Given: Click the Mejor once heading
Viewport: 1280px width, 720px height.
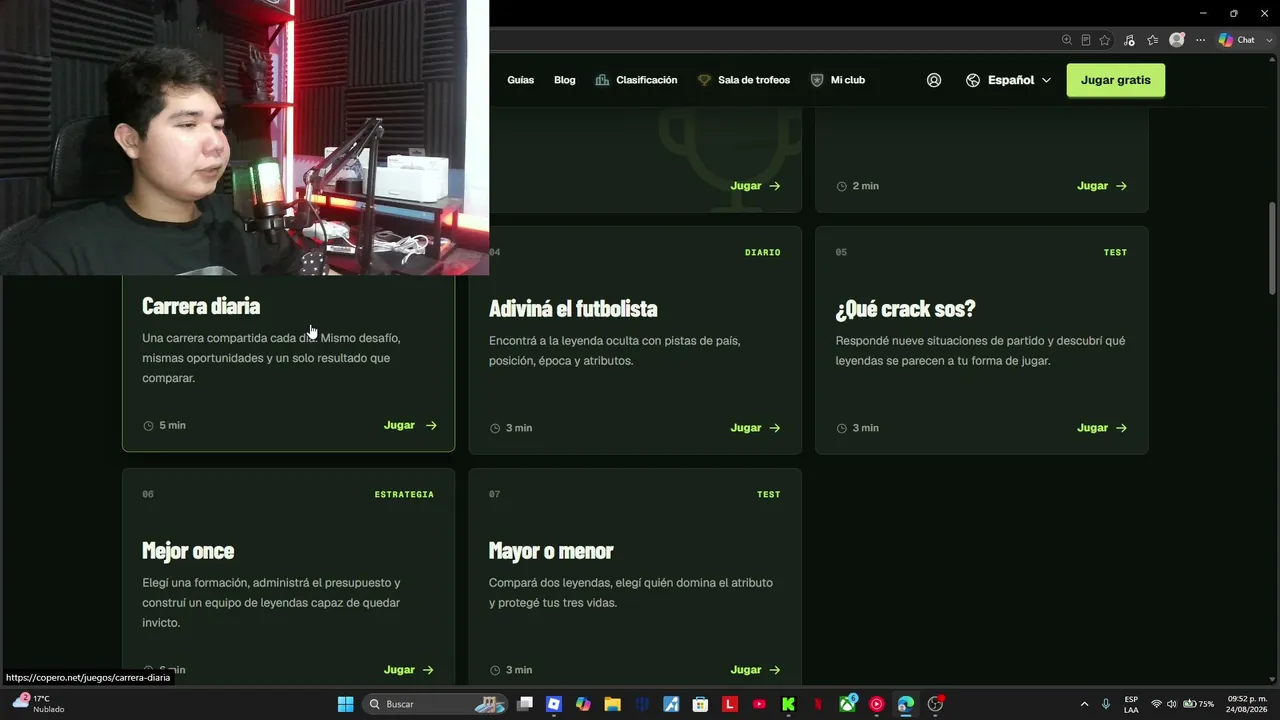Looking at the screenshot, I should 188,551.
